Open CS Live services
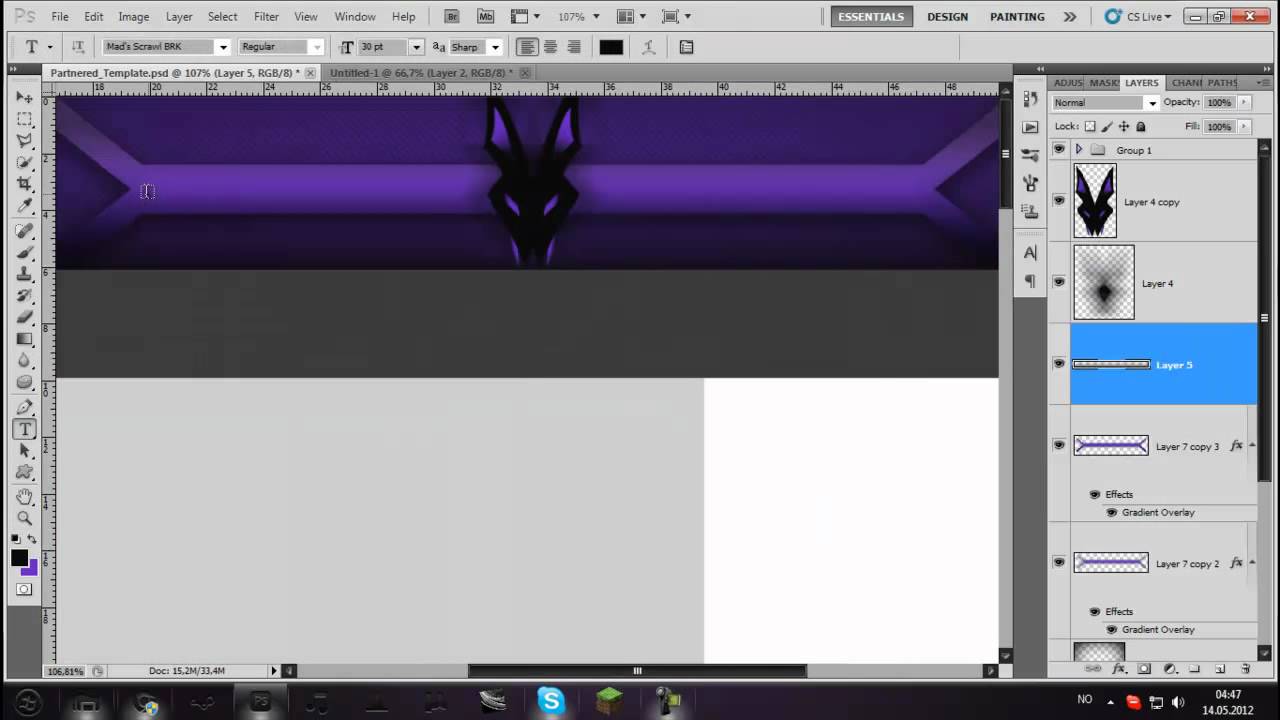Screen dimensions: 1280x720 [x=1138, y=17]
